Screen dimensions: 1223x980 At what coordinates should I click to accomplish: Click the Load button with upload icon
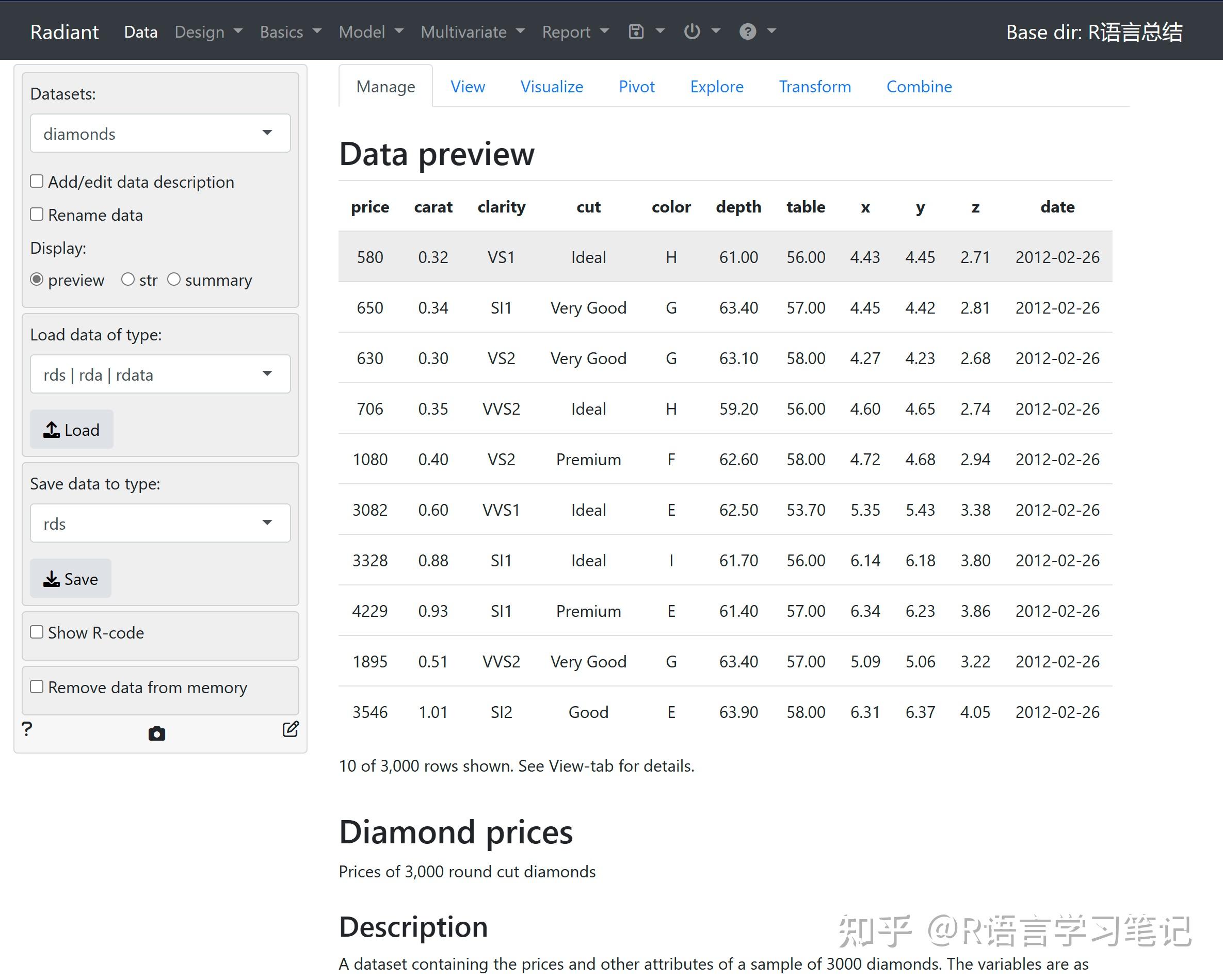(x=72, y=430)
